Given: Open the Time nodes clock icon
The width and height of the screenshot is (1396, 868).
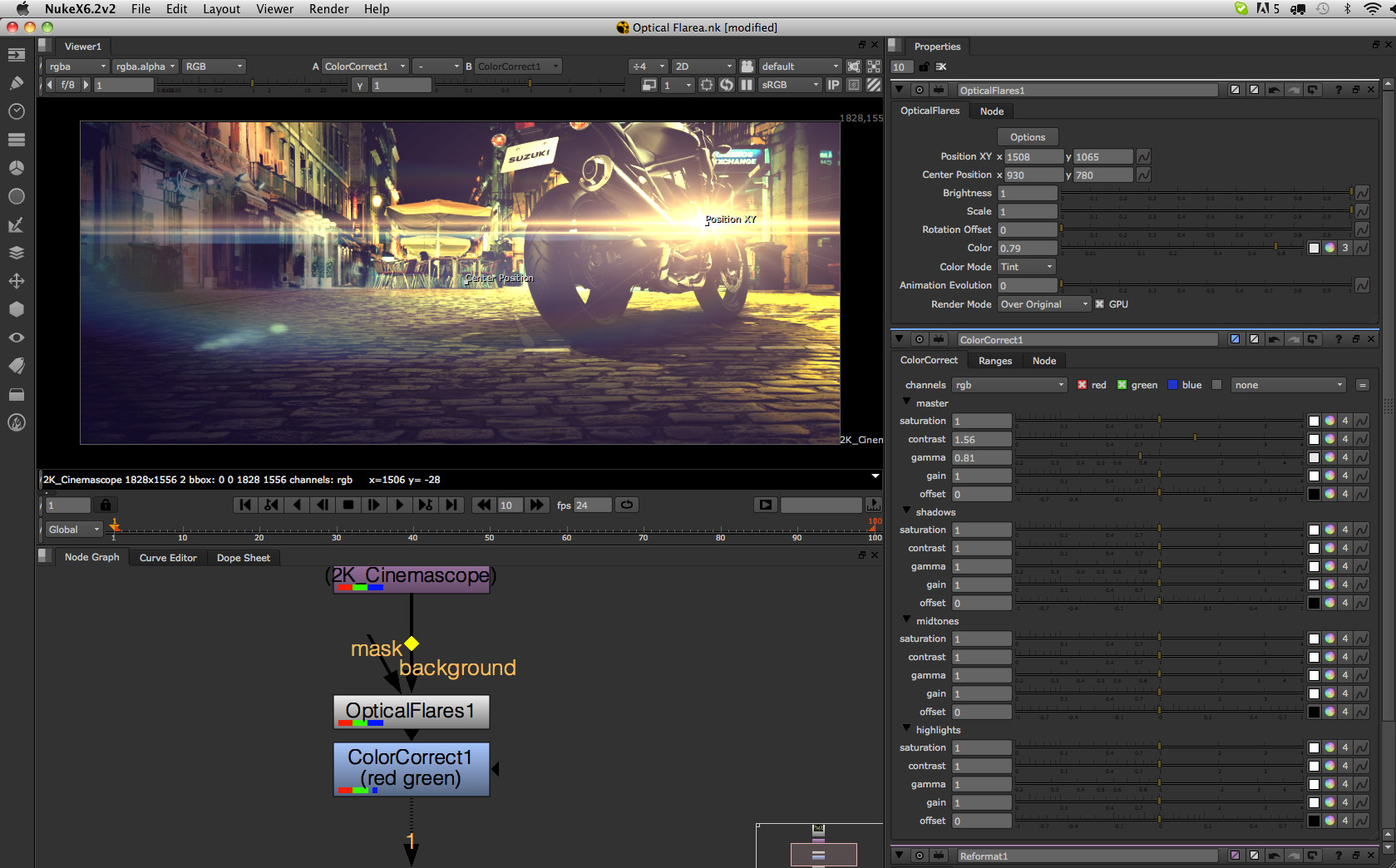Looking at the screenshot, I should pyautogui.click(x=17, y=111).
